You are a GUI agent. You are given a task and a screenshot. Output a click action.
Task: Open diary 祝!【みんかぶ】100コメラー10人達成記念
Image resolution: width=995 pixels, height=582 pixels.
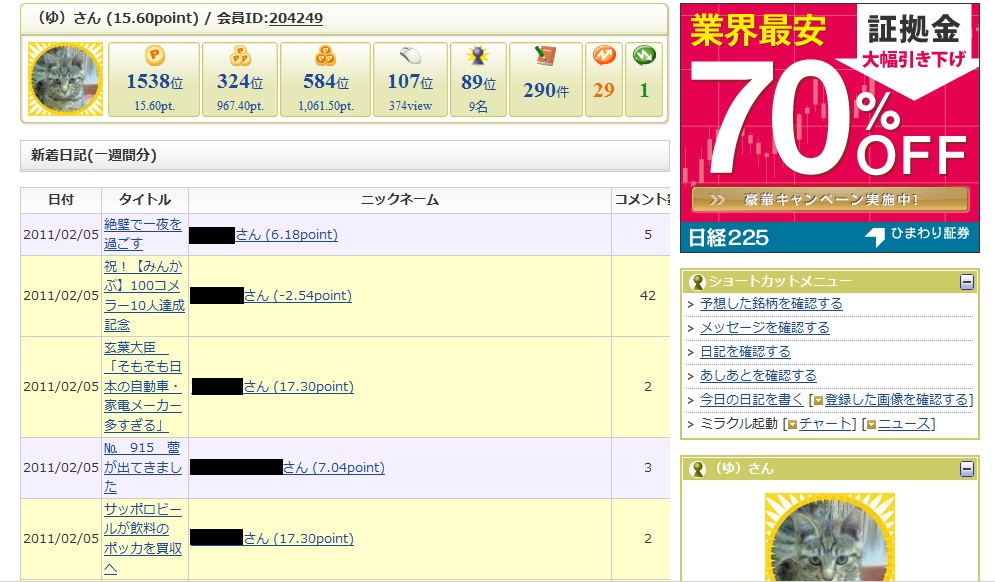pos(145,296)
